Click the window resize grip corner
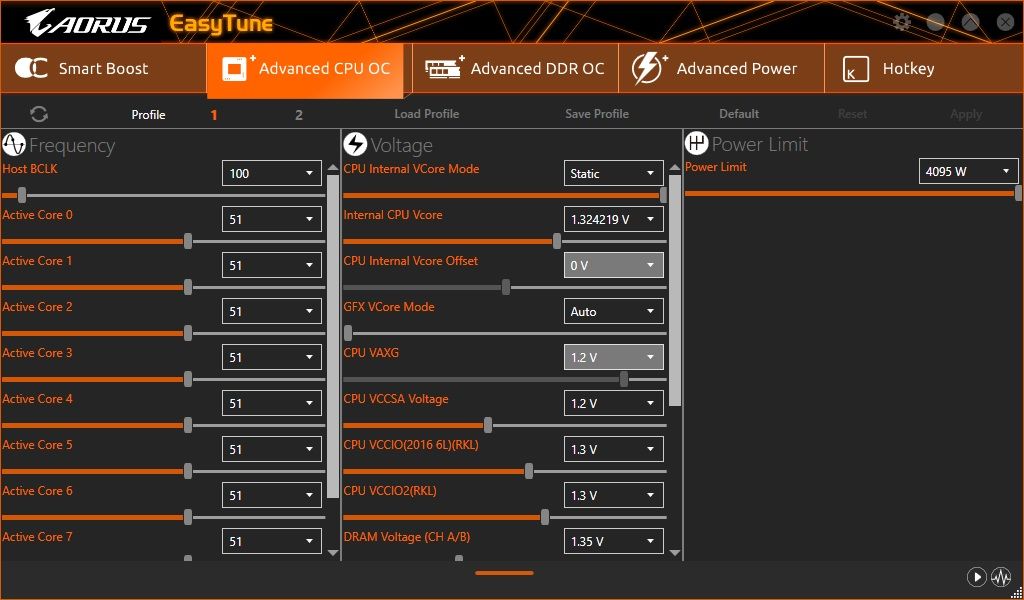The image size is (1024, 600). point(1018,593)
